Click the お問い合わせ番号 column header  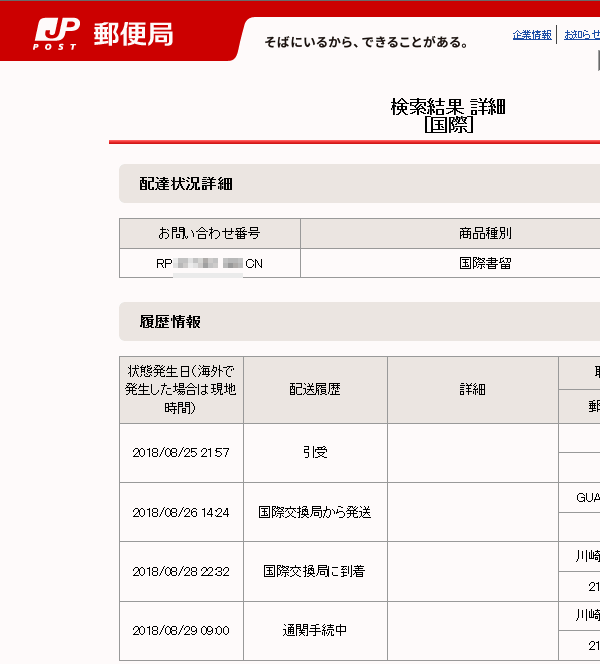tap(210, 233)
